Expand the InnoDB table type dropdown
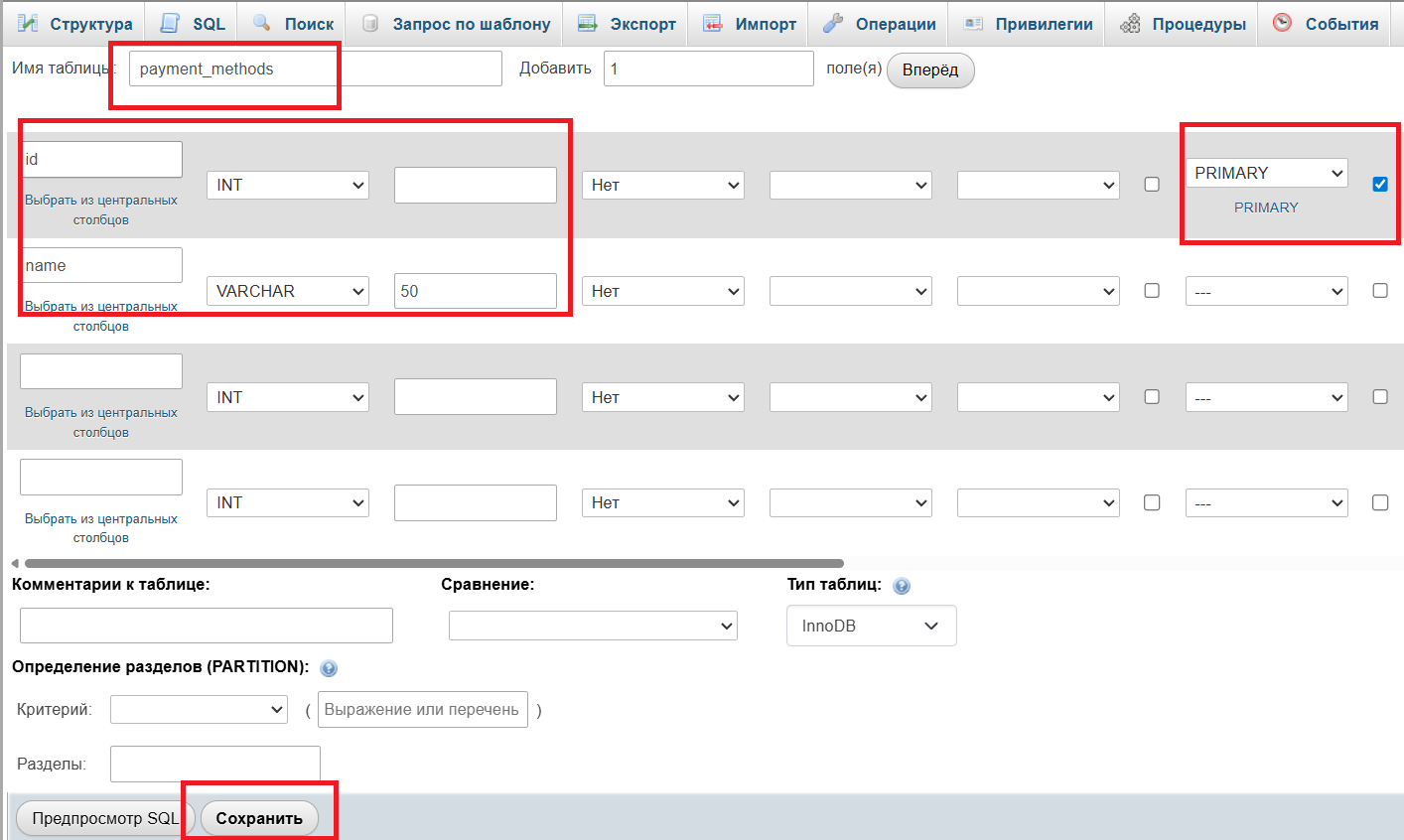 [x=871, y=626]
